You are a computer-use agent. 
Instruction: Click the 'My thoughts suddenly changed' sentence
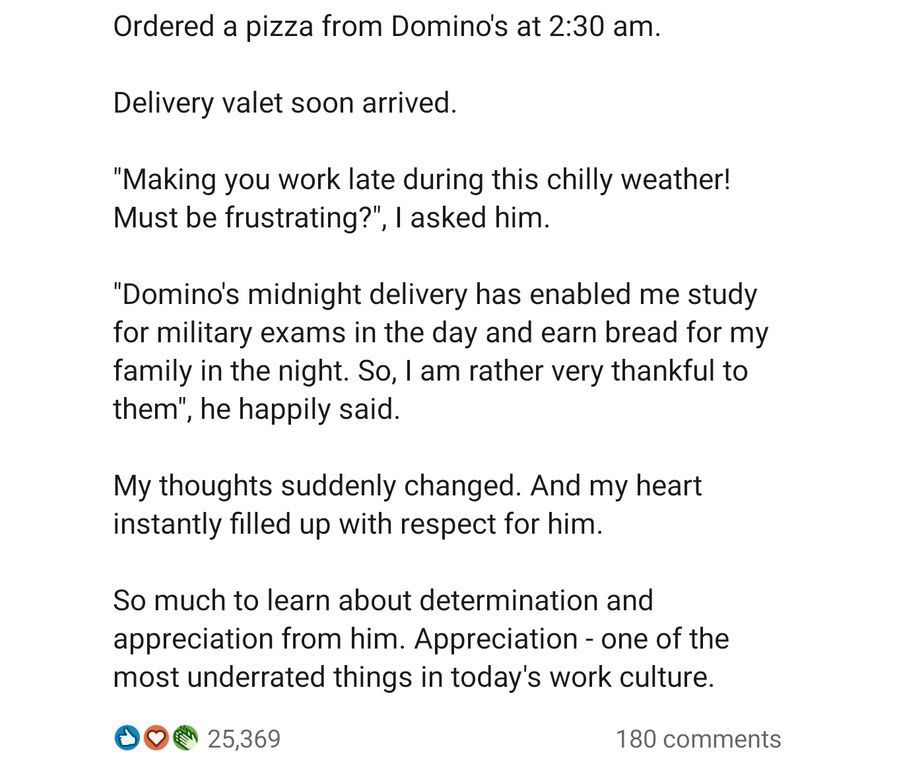[x=318, y=486]
